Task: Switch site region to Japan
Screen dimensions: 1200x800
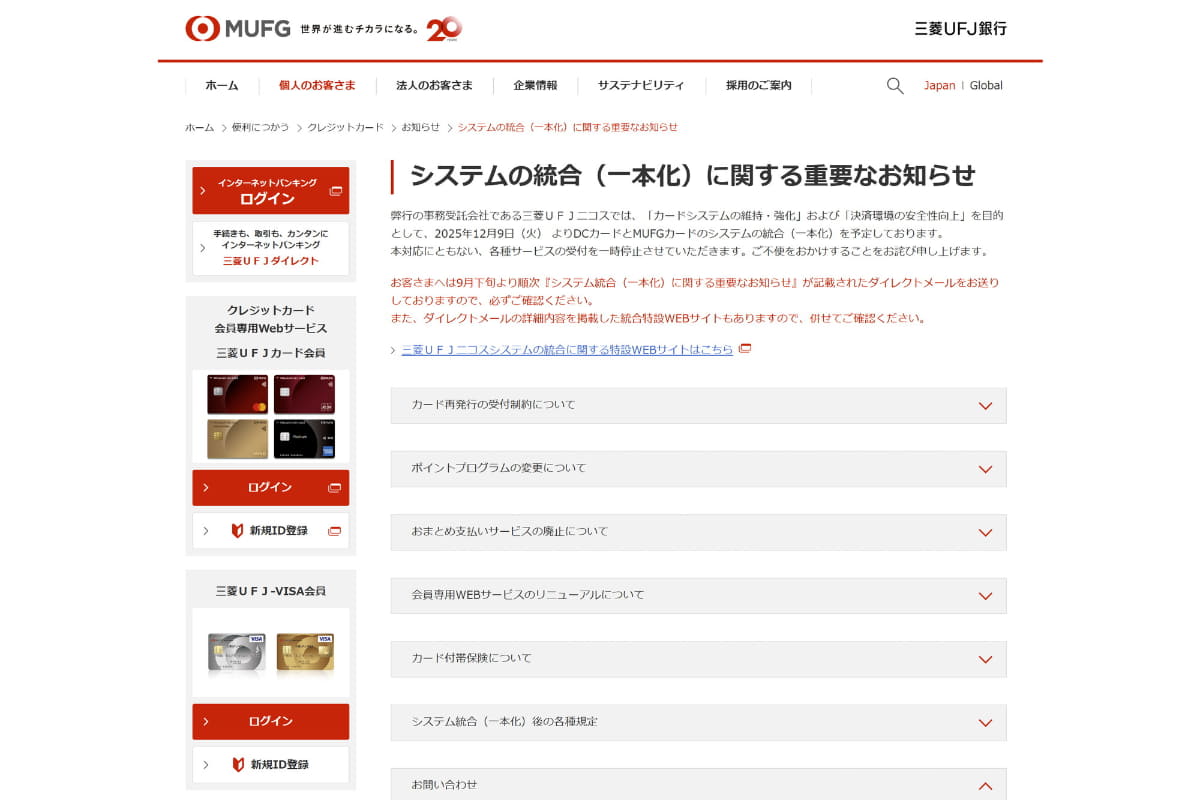Action: [939, 85]
